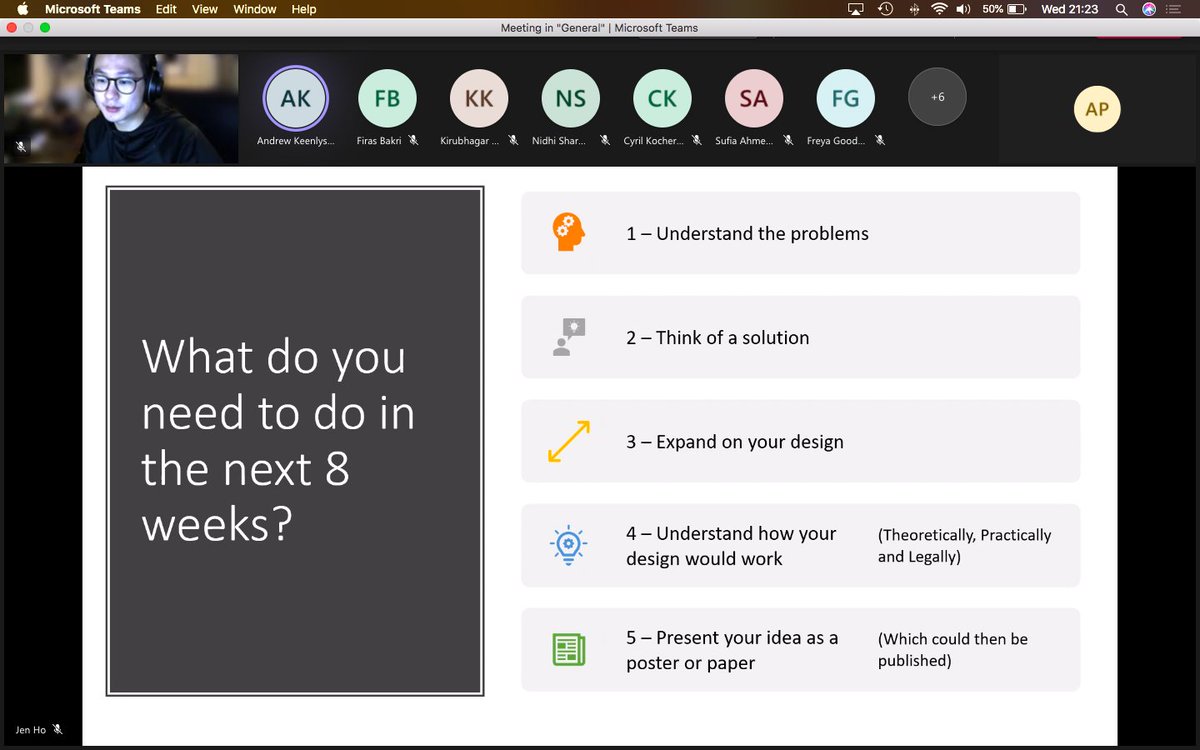This screenshot has width=1200, height=750.
Task: Open the Wi-Fi status menu
Action: pos(939,9)
